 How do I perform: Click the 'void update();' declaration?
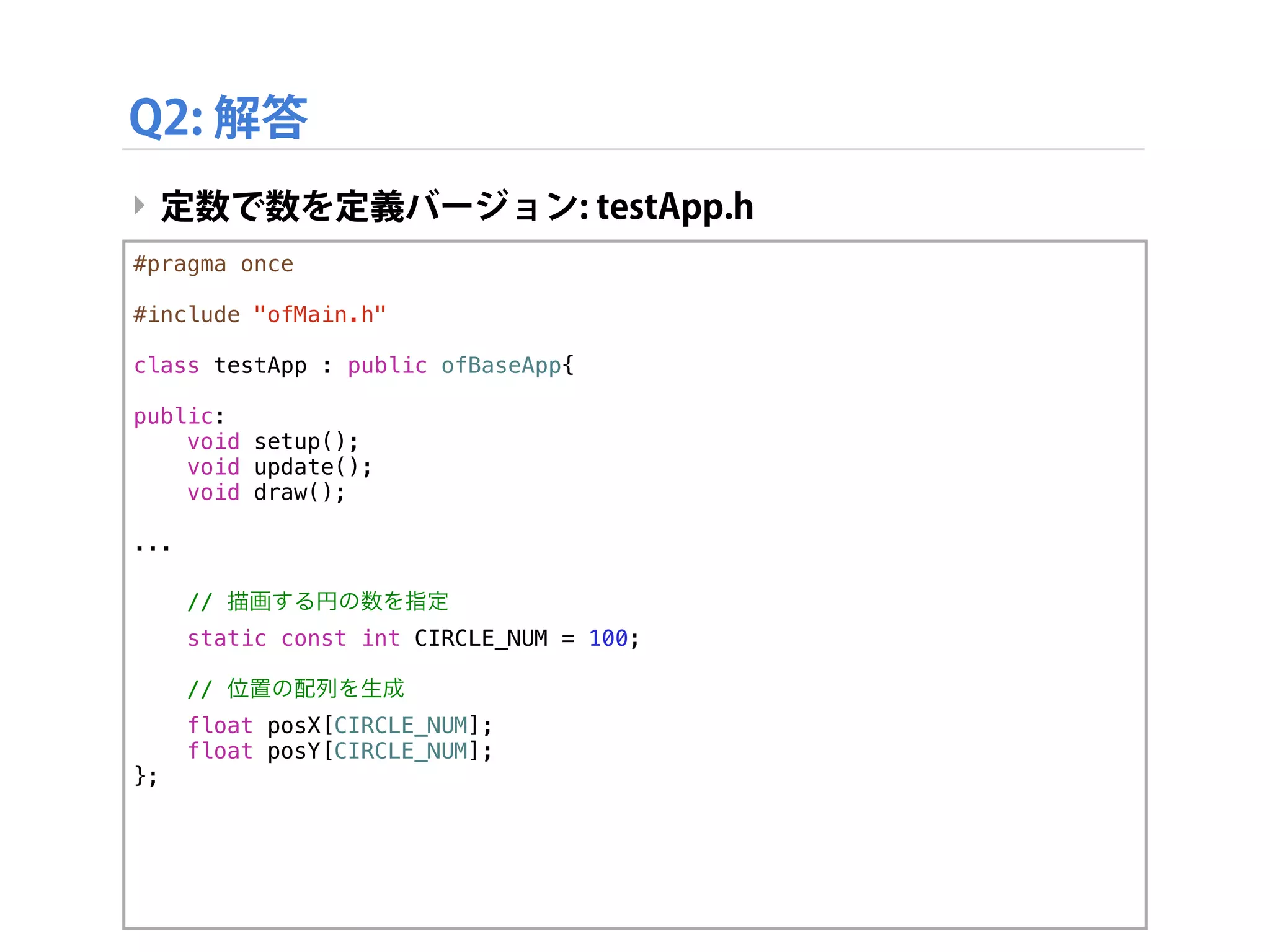pyautogui.click(x=280, y=467)
